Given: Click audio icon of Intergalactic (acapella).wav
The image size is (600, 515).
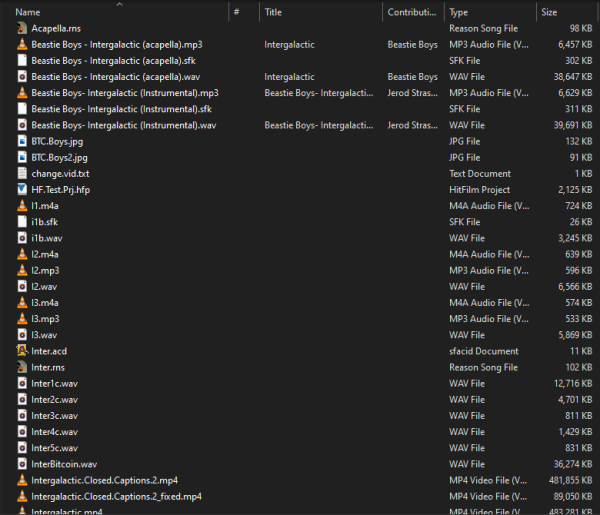Looking at the screenshot, I should pyautogui.click(x=22, y=77).
